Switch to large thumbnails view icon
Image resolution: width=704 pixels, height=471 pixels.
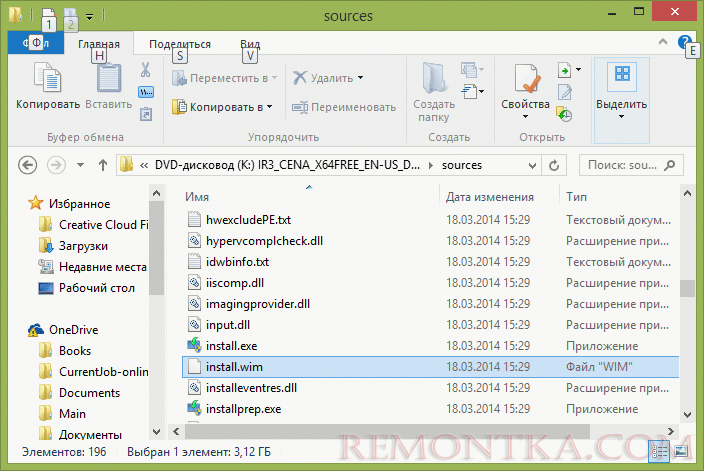(x=681, y=451)
